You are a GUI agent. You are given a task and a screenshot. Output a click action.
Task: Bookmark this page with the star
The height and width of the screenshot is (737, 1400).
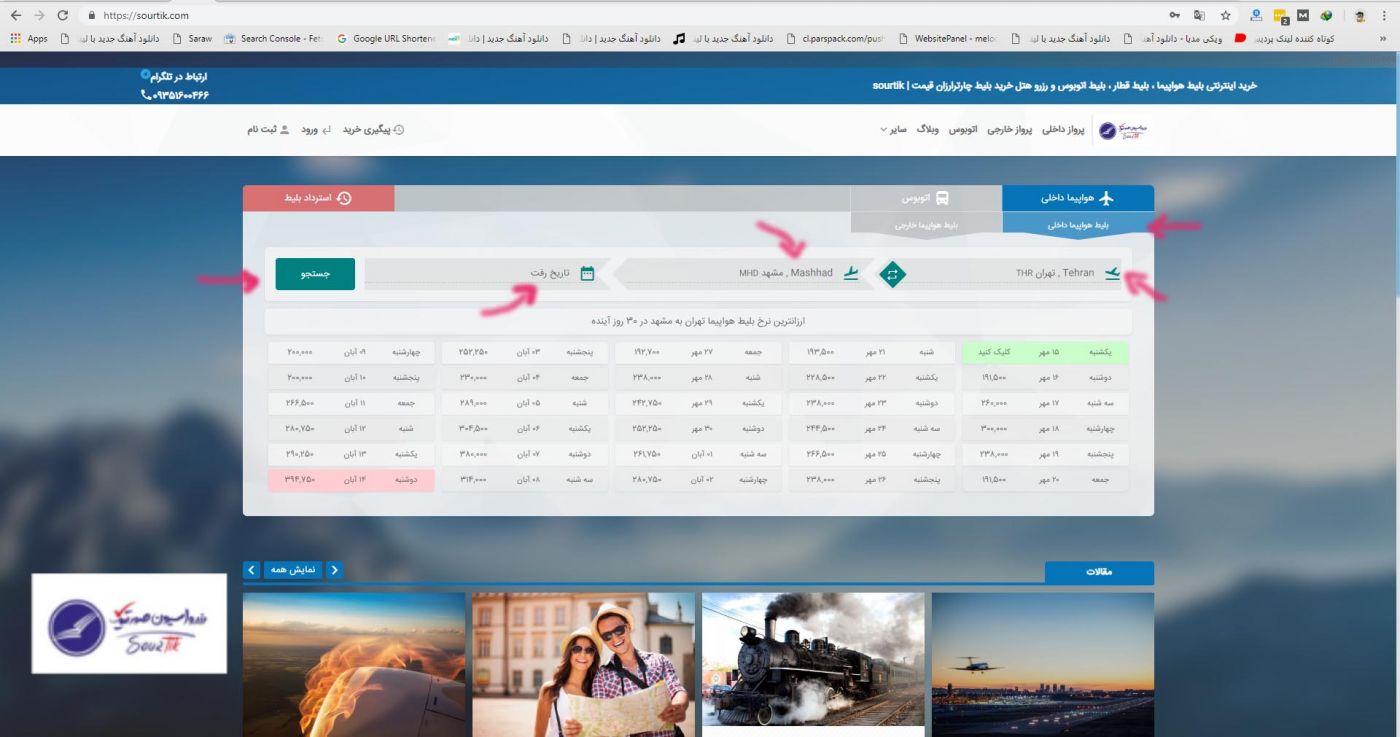click(x=1225, y=15)
